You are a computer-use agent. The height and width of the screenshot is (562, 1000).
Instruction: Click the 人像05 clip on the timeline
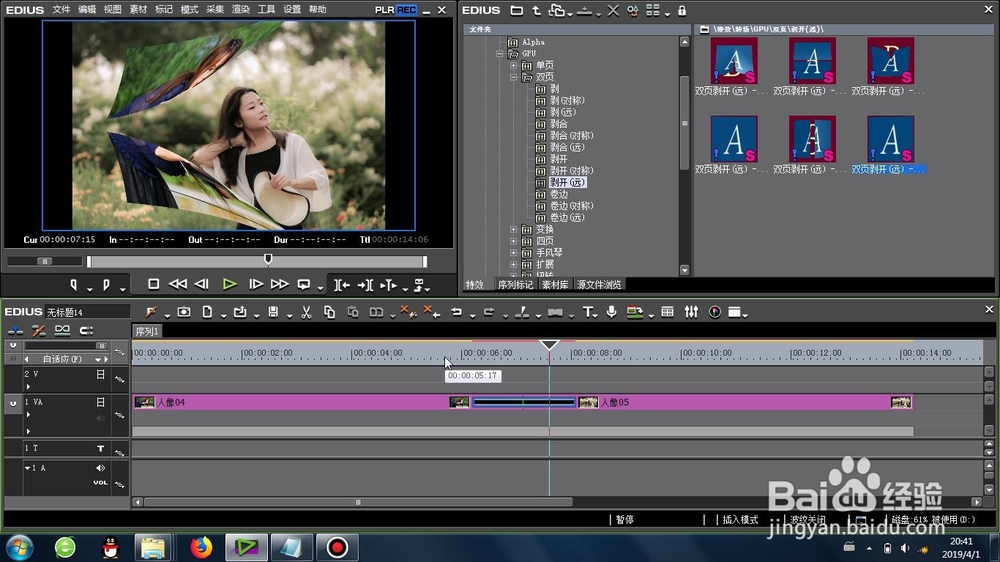pos(745,403)
